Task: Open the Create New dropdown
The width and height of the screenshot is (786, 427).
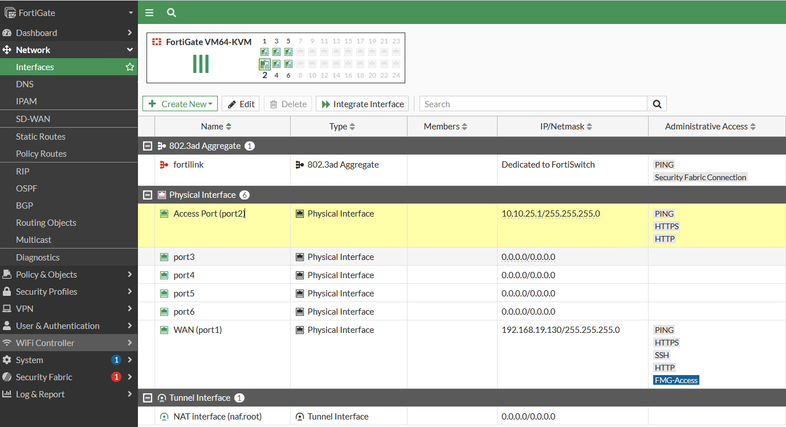Action: 180,104
